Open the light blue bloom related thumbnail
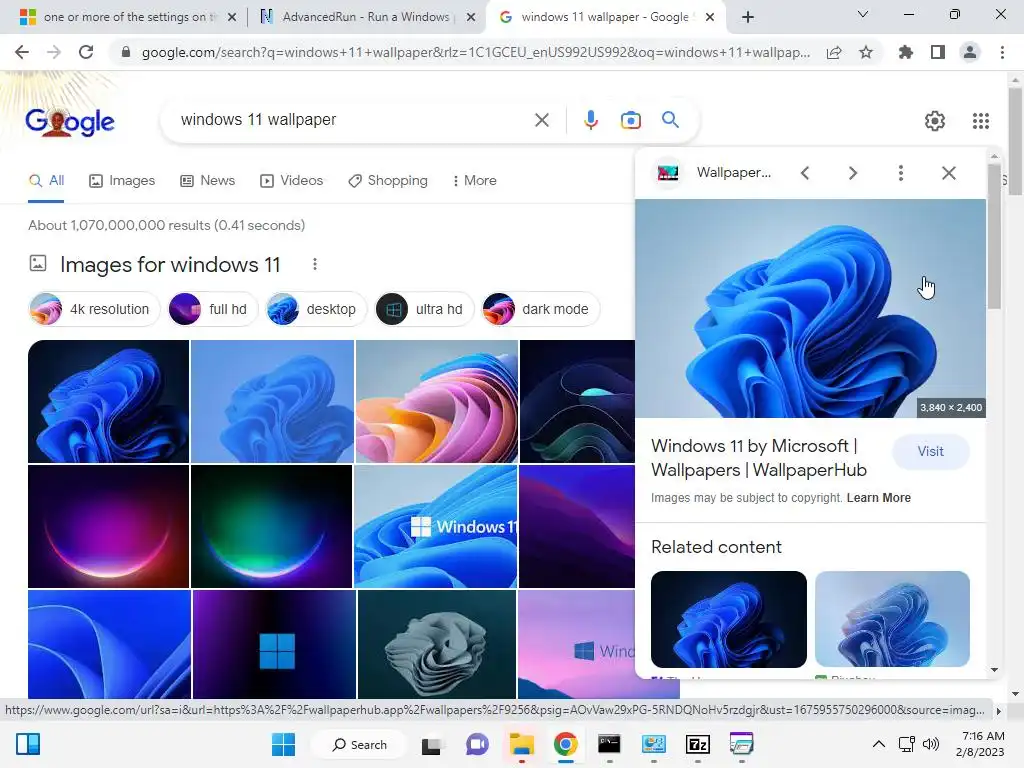The height and width of the screenshot is (768, 1024). pos(892,619)
